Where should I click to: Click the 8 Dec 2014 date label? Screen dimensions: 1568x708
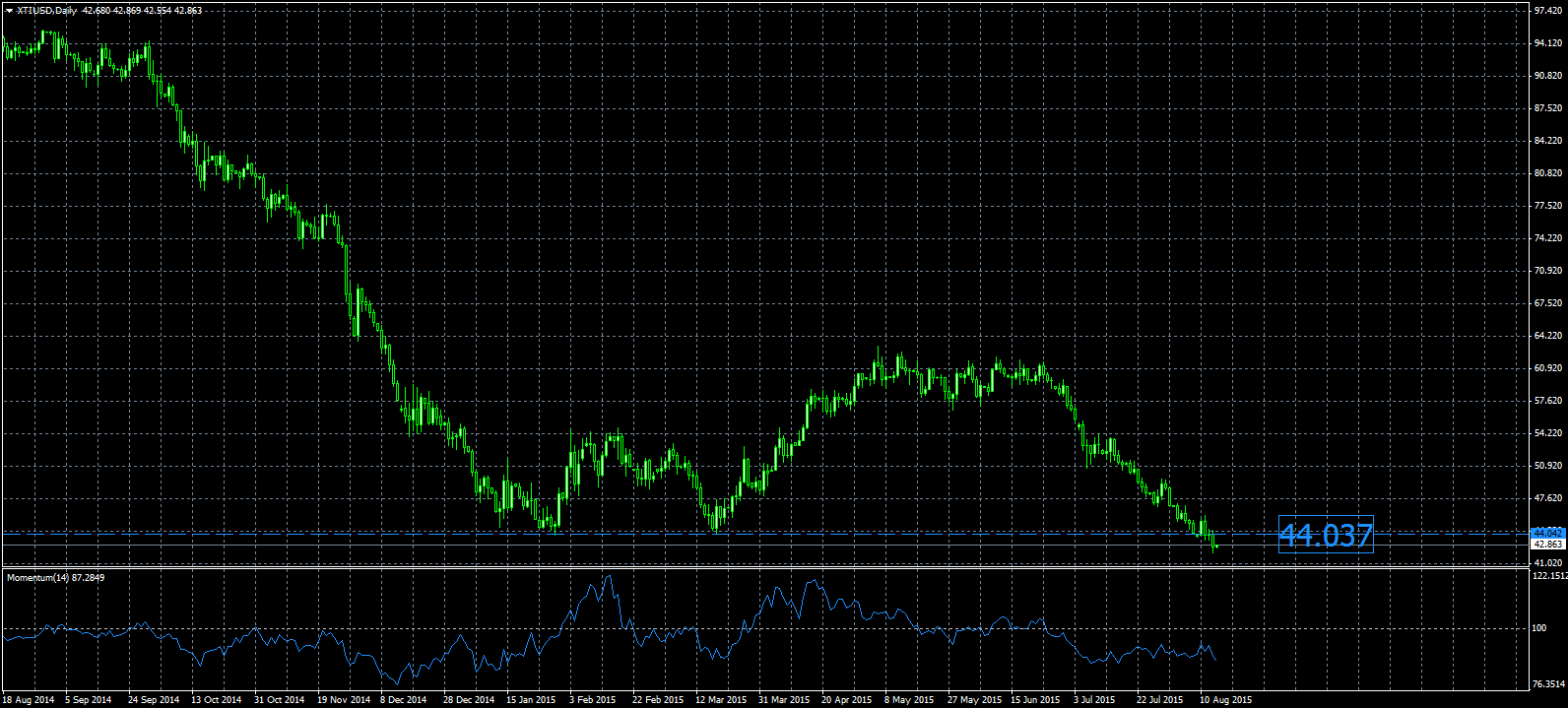click(x=405, y=700)
